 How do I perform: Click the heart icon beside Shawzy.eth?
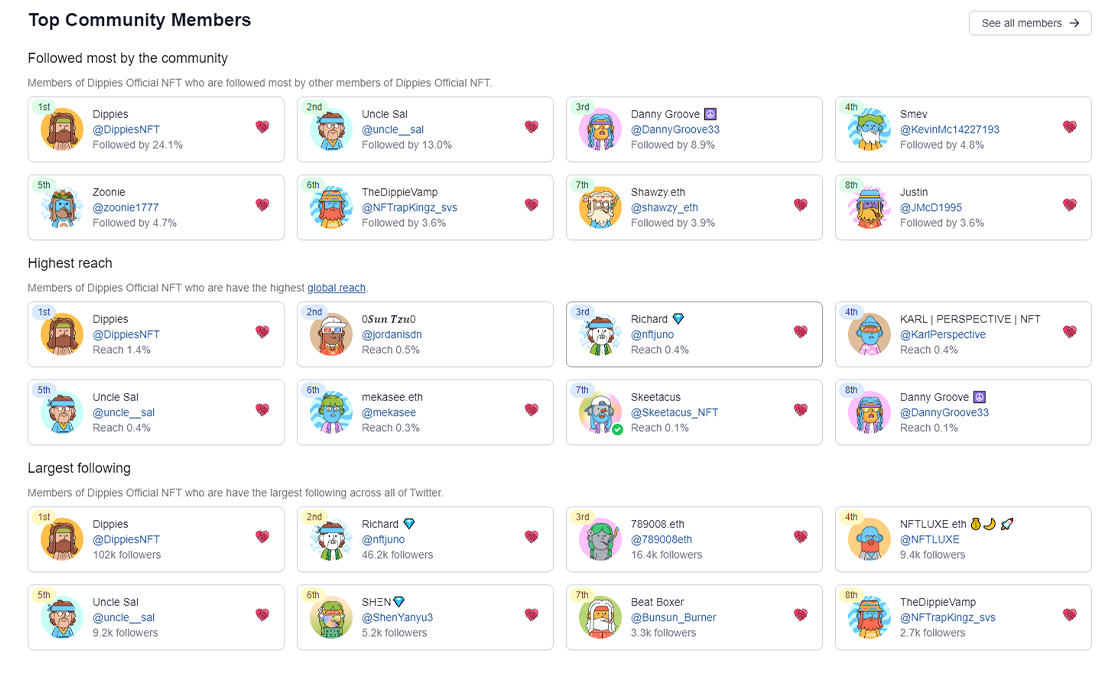coord(800,205)
